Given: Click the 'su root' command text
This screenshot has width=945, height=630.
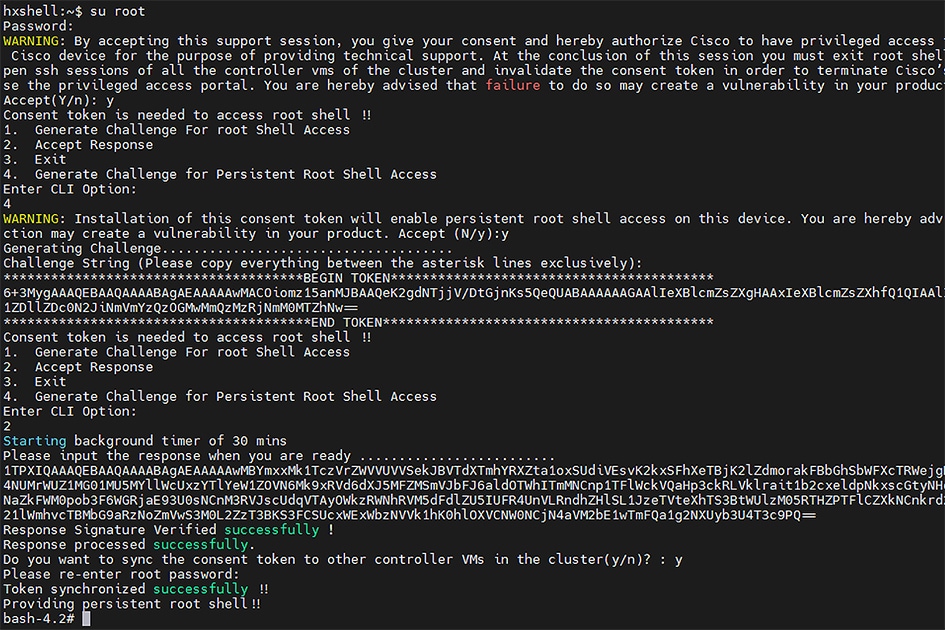Looking at the screenshot, I should pyautogui.click(x=118, y=11).
